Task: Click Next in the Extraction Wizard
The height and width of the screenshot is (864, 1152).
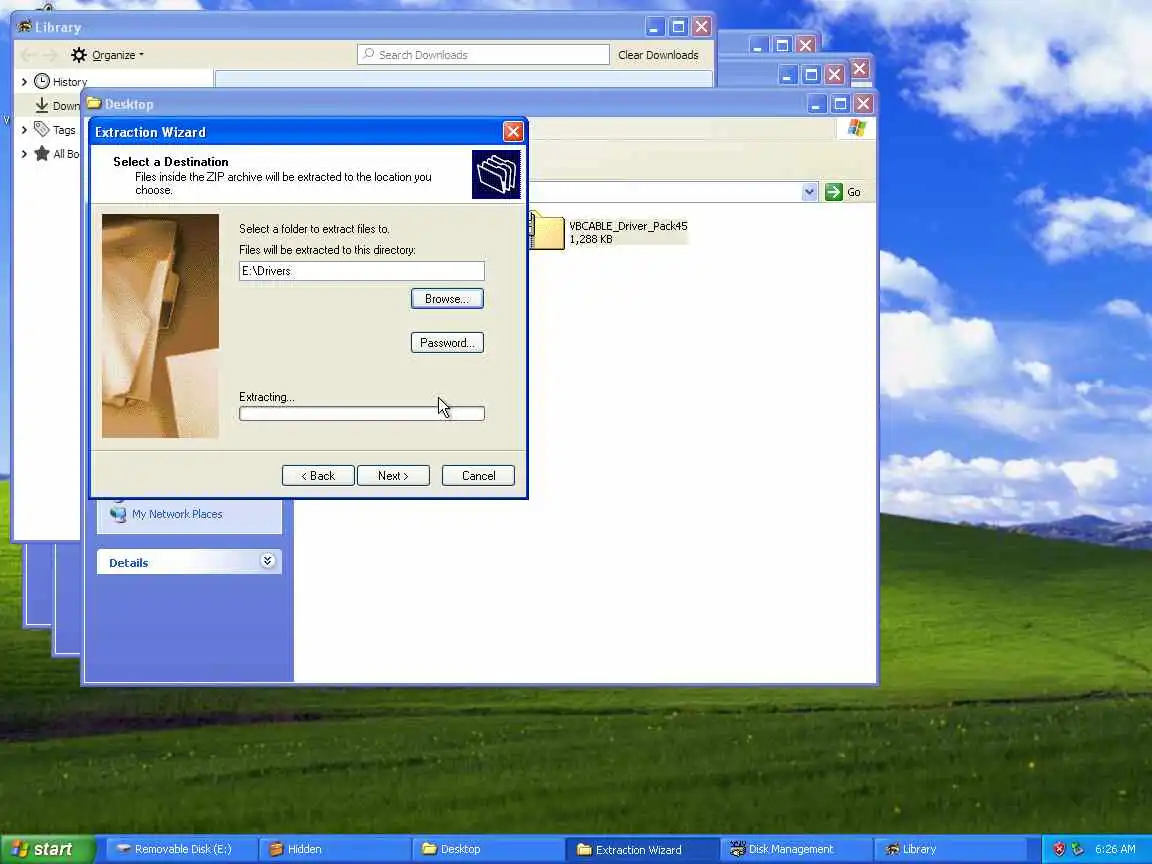Action: pos(393,476)
